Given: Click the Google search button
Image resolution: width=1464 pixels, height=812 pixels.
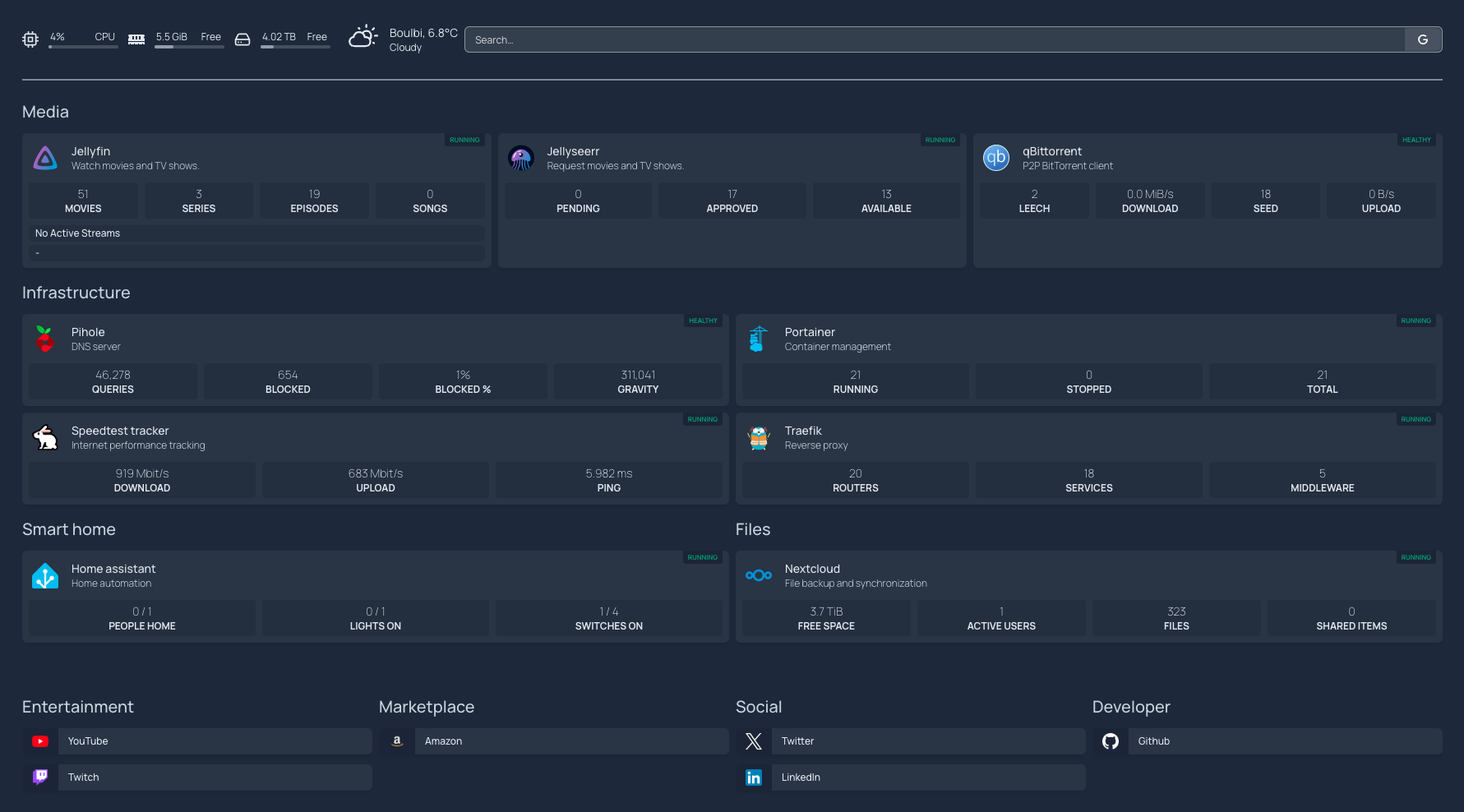Looking at the screenshot, I should [1423, 39].
